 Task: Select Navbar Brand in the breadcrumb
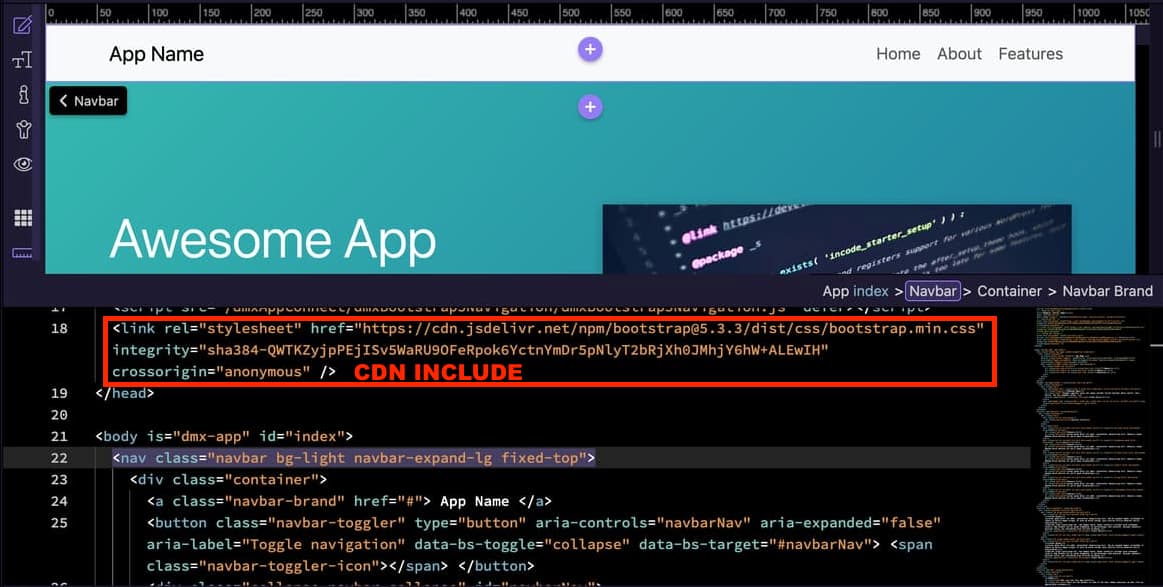(1107, 292)
